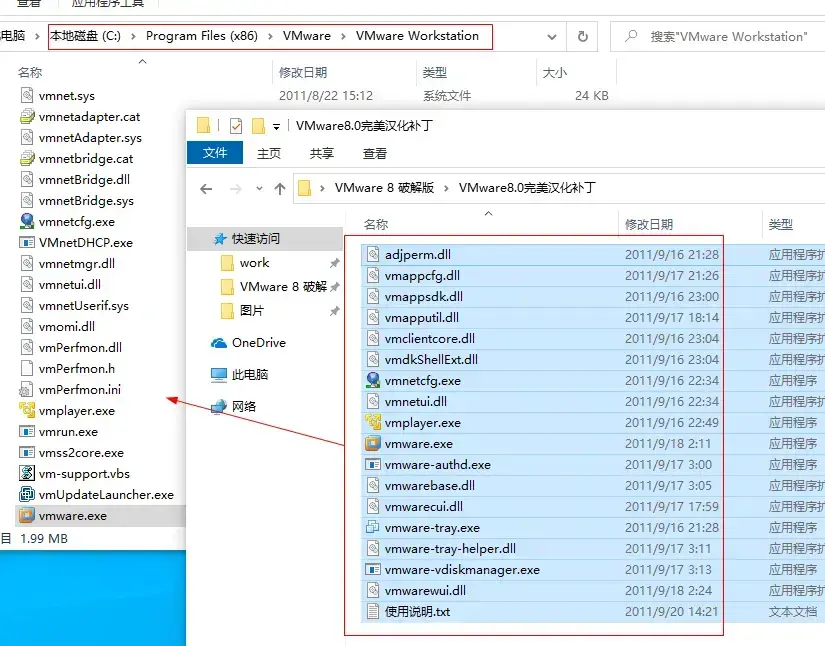825x646 pixels.
Task: Click the vmware-tray.exe icon
Action: [x=373, y=527]
